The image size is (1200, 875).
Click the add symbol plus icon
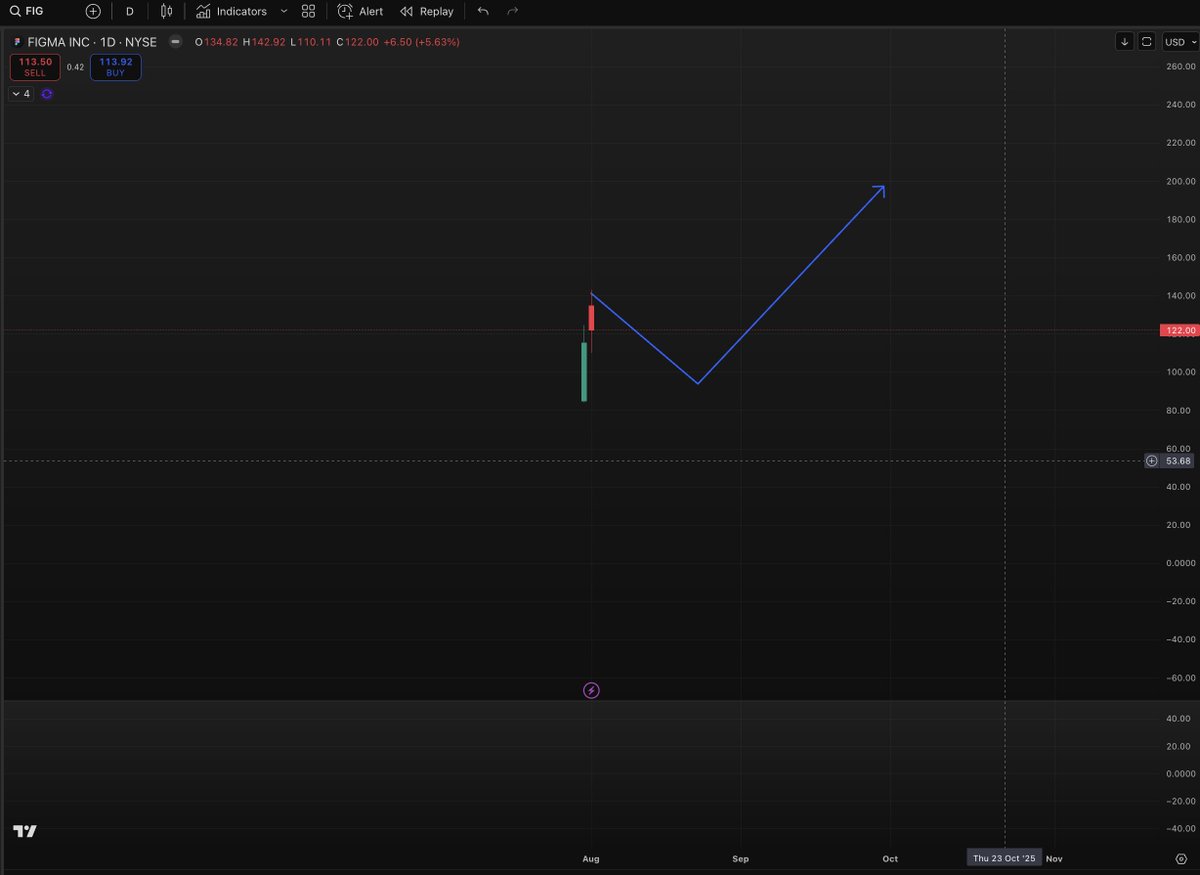coord(93,11)
